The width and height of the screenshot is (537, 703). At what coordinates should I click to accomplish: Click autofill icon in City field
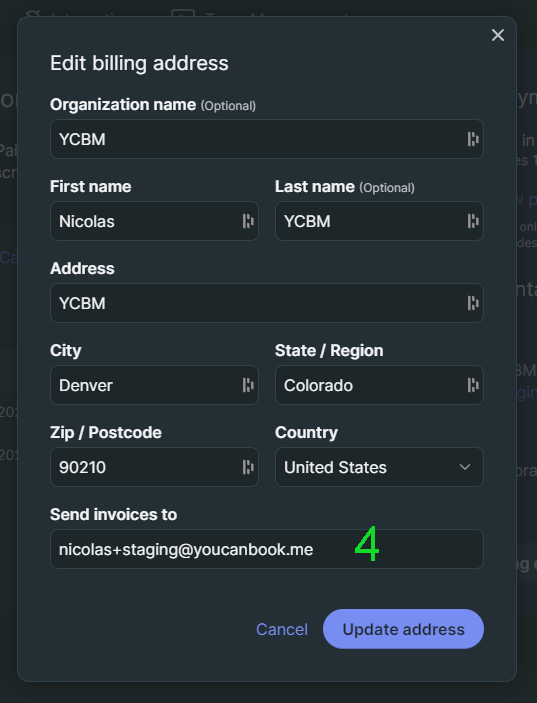(248, 385)
